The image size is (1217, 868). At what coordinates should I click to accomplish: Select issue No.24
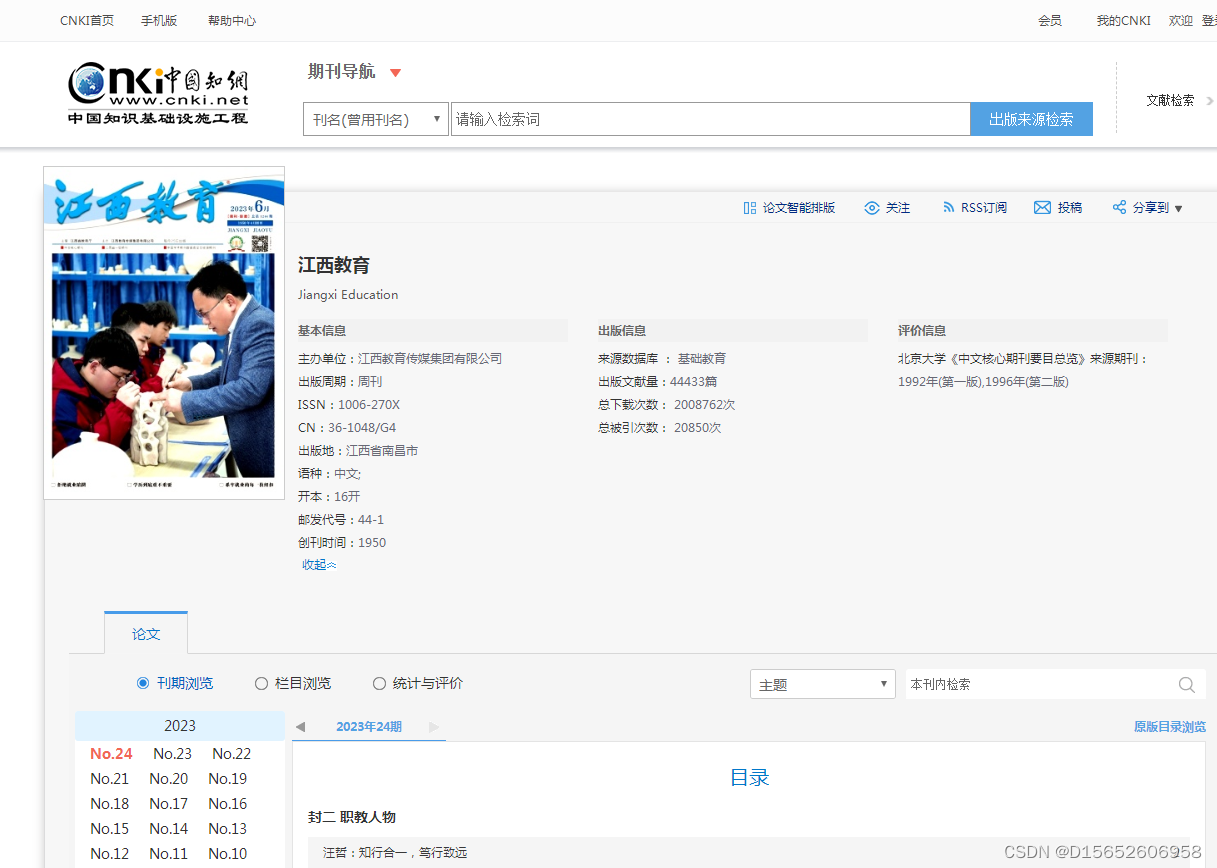tap(111, 754)
